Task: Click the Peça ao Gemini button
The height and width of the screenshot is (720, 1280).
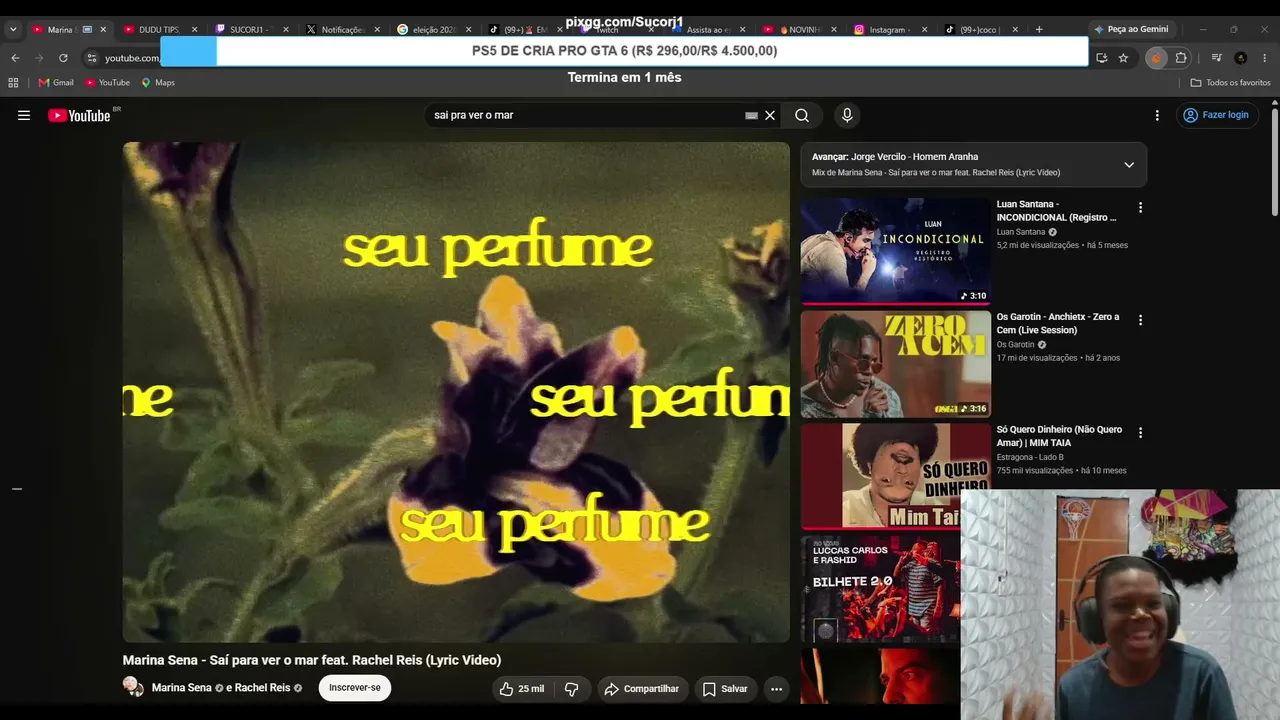Action: 1131,29
